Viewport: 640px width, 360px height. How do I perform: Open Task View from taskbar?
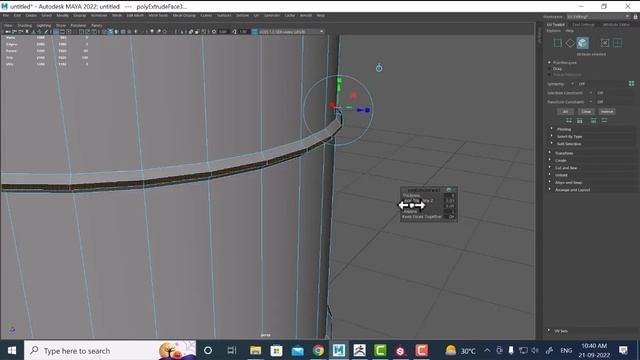[232, 351]
